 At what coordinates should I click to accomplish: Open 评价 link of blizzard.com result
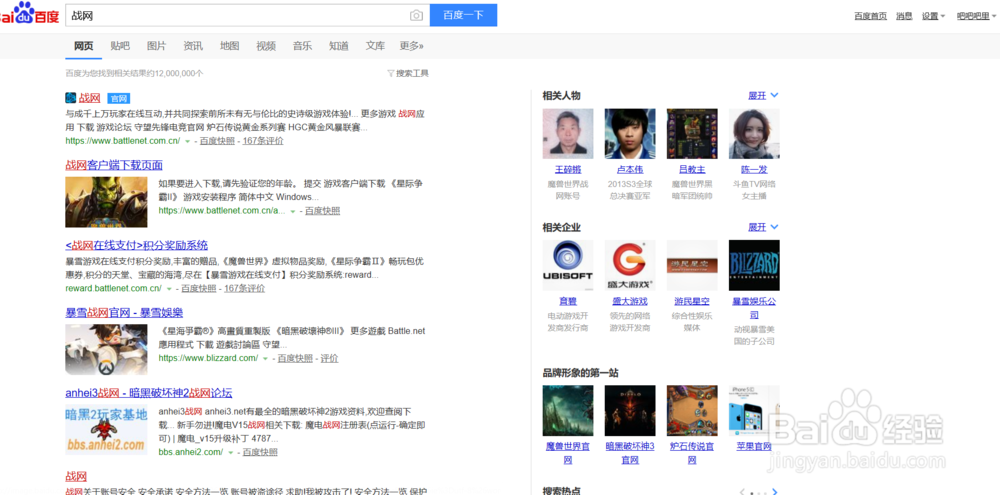(329, 358)
